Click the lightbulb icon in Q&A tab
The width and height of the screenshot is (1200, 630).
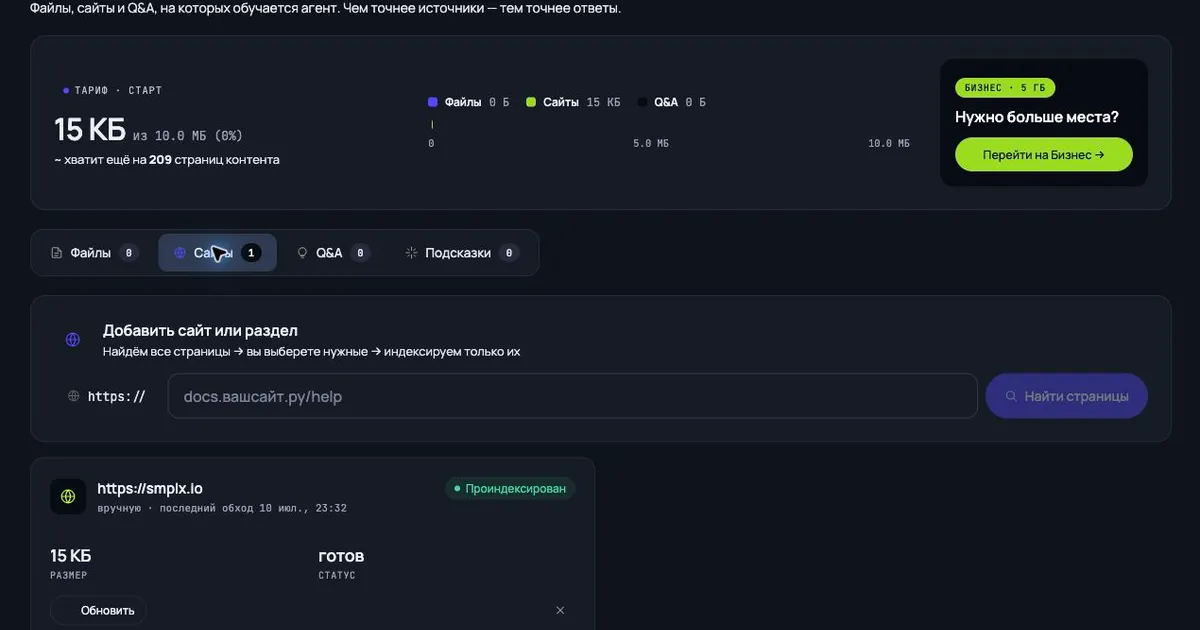[x=302, y=253]
